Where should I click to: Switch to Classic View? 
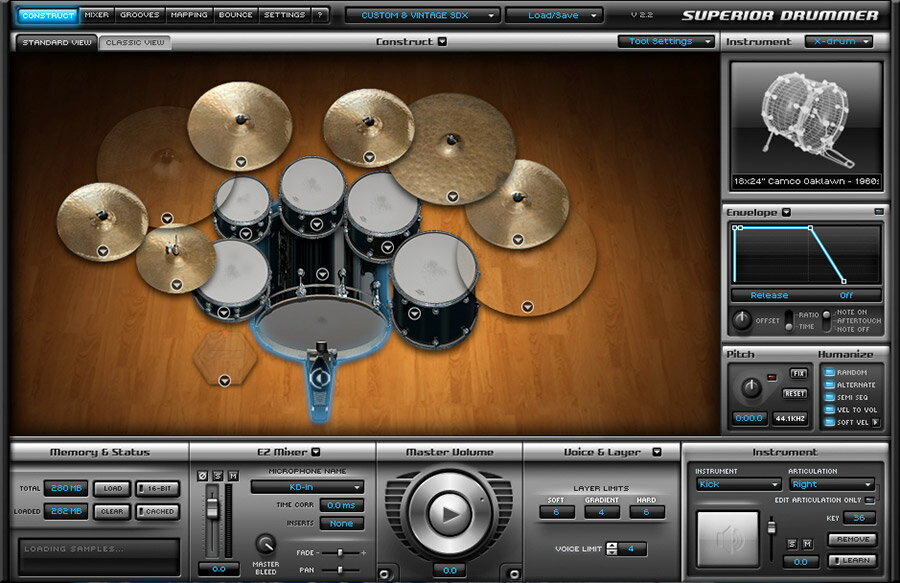pos(137,42)
